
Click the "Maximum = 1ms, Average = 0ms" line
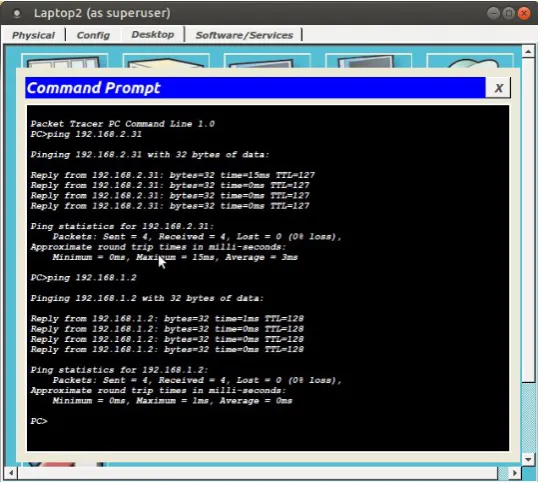point(172,401)
